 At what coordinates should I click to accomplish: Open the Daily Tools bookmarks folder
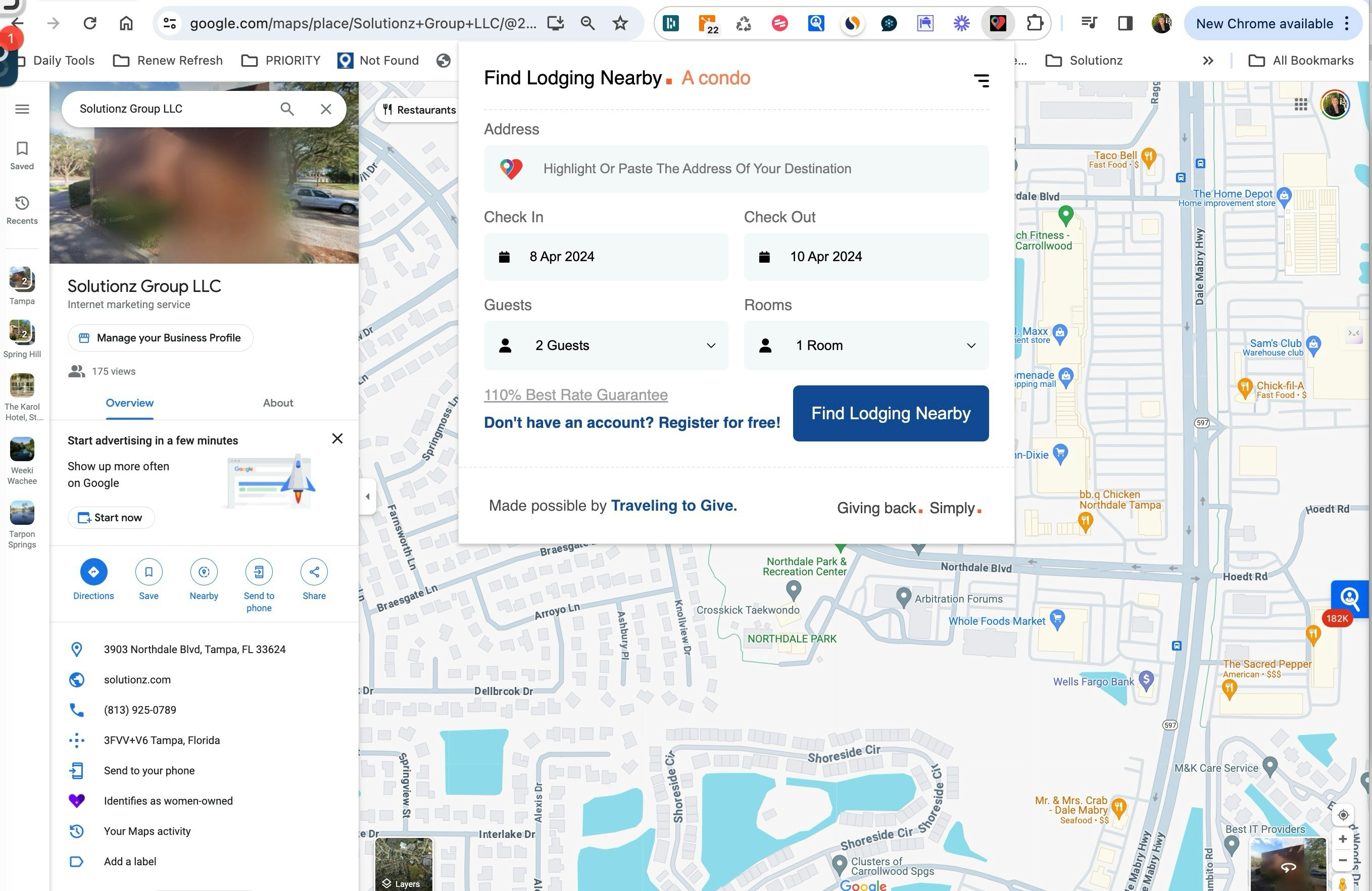tap(56, 61)
